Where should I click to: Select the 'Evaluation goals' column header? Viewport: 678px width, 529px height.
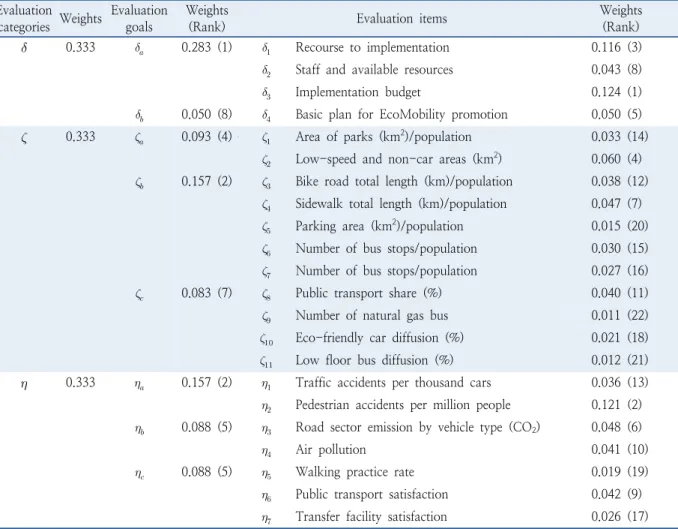click(139, 19)
